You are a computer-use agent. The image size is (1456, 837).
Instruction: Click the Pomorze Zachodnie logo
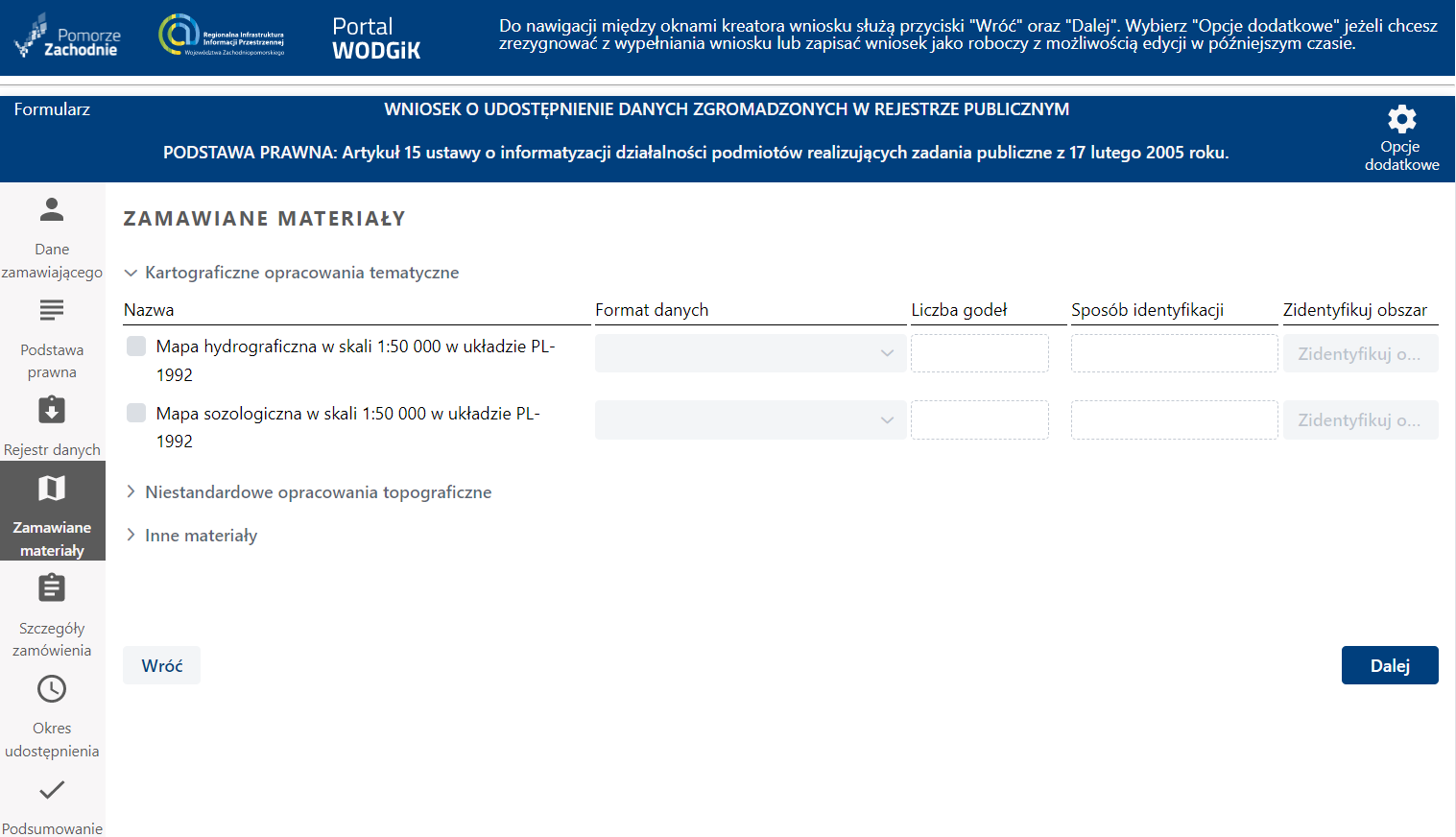(67, 37)
